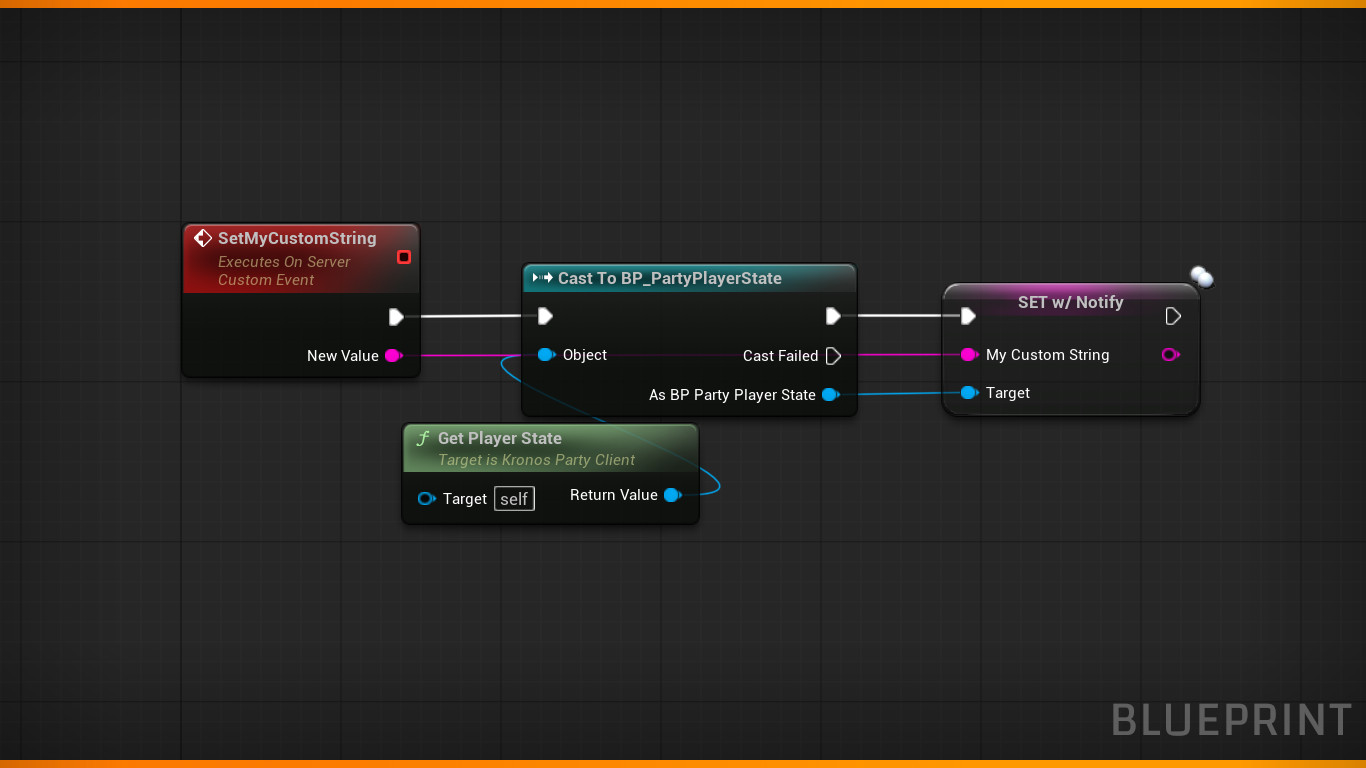This screenshot has width=1366, height=768.
Task: Select the Cast node's exec input pin
Action: pos(545,317)
